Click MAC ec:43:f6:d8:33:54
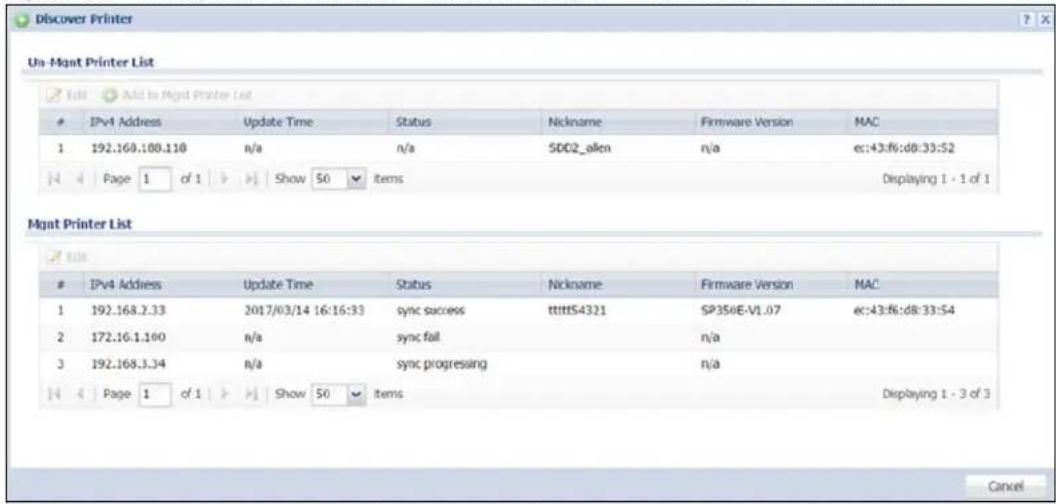 (904, 311)
